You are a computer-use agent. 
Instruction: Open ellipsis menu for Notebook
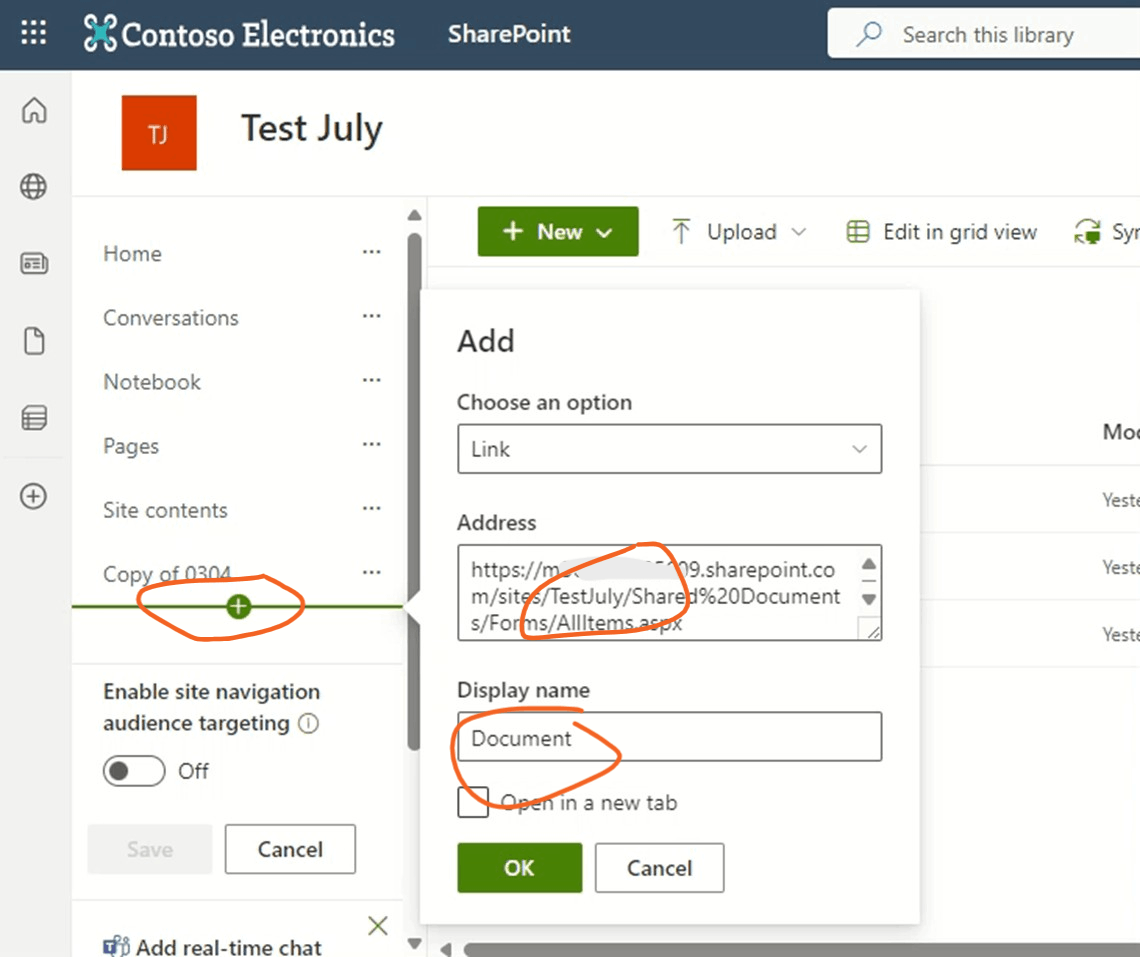(372, 380)
